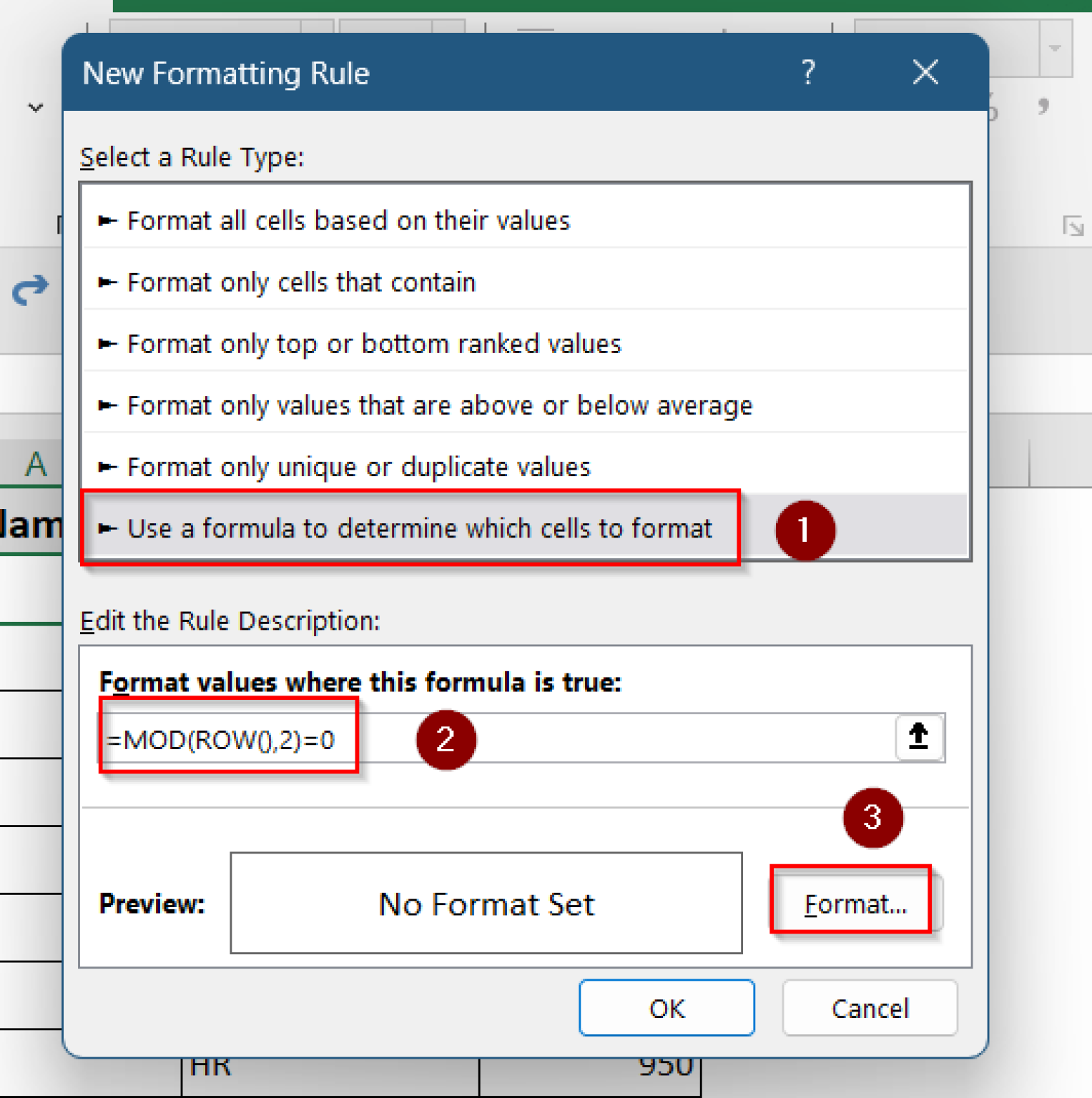This screenshot has width=1092, height=1098.
Task: Click the arrow marker before Use a formula option
Action: click(x=107, y=528)
